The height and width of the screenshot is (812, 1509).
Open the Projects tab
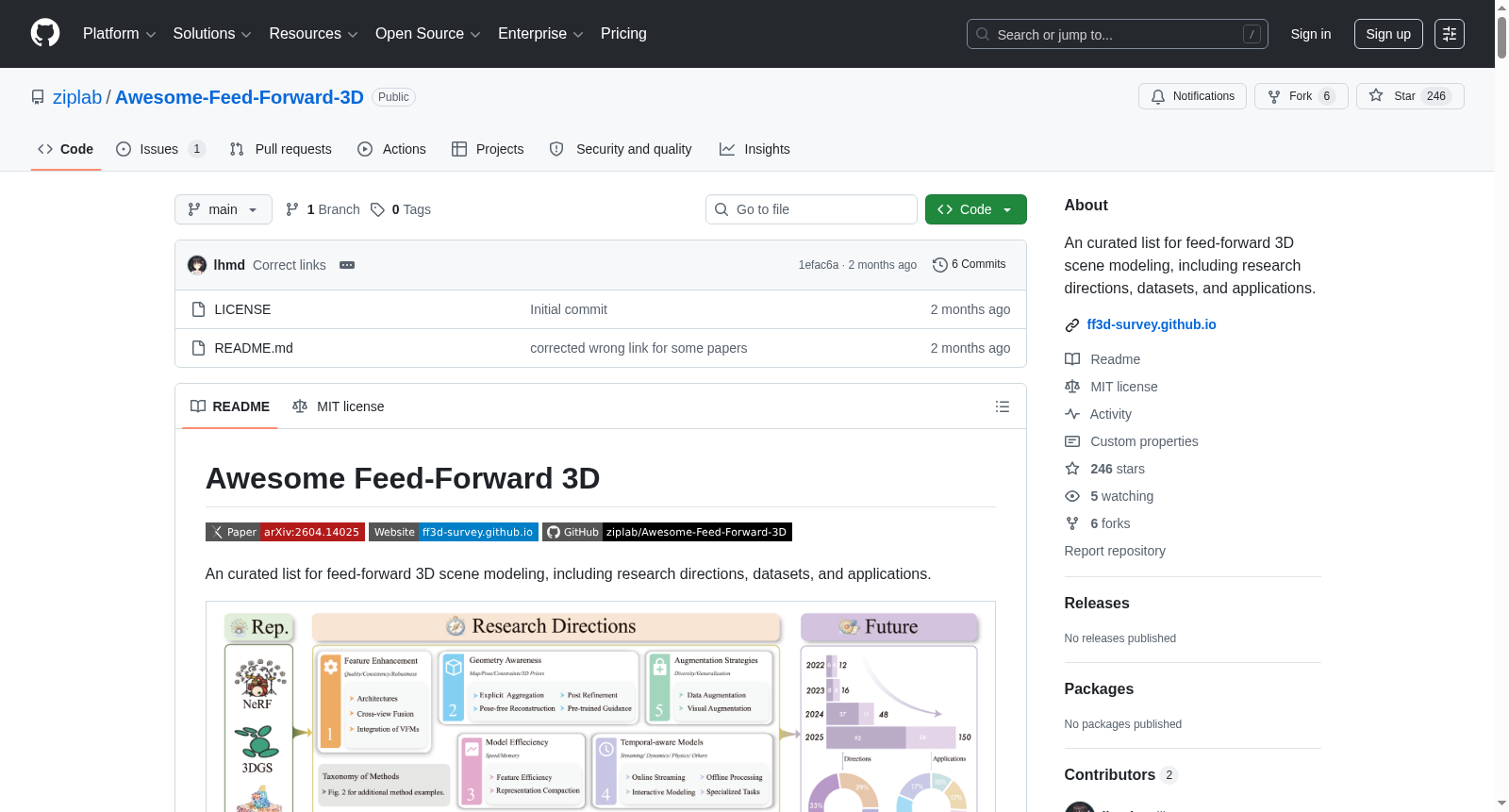coord(488,149)
